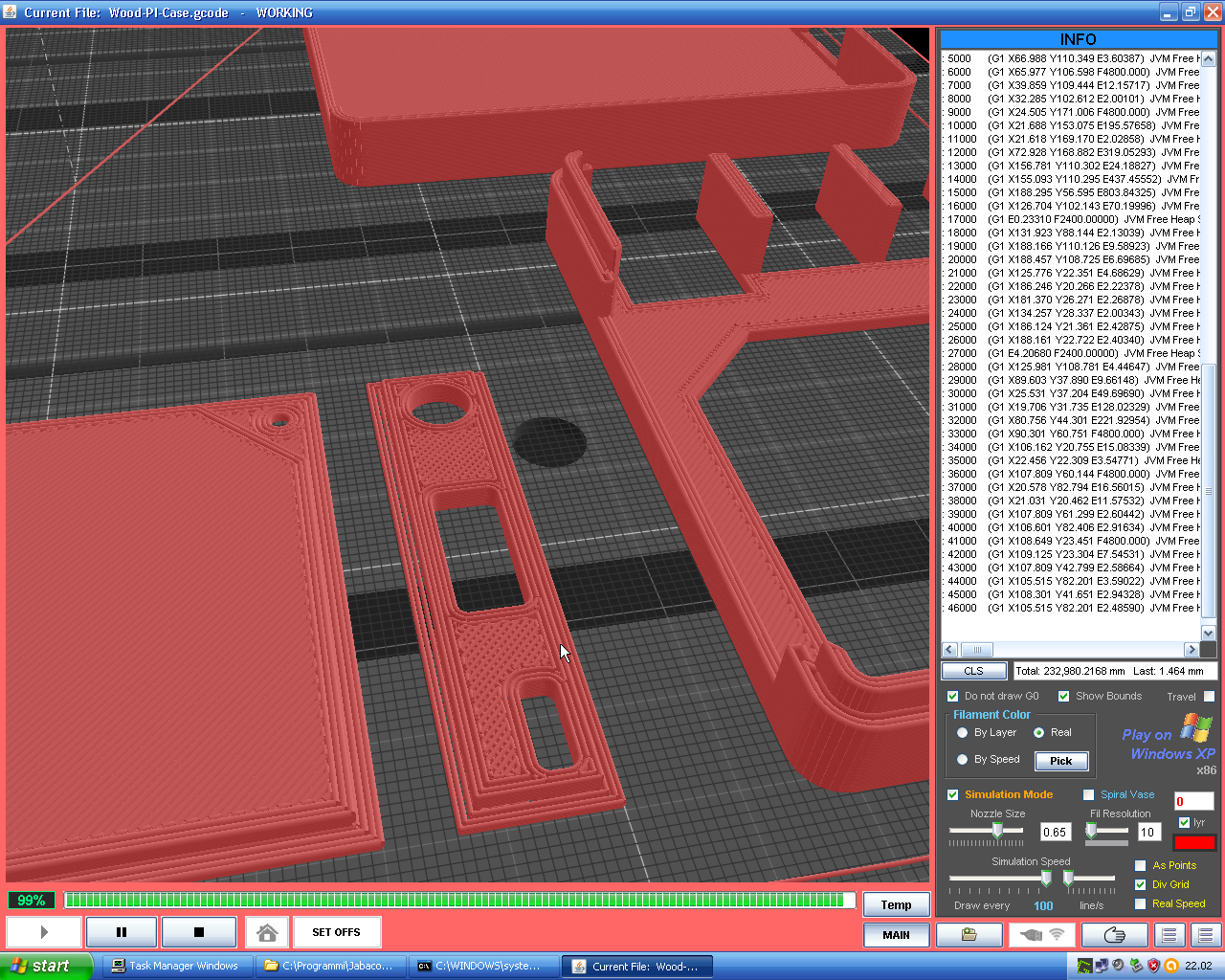Click the Safely Remove Hardware tray icon
The width and height of the screenshot is (1225, 980).
coord(1136,966)
